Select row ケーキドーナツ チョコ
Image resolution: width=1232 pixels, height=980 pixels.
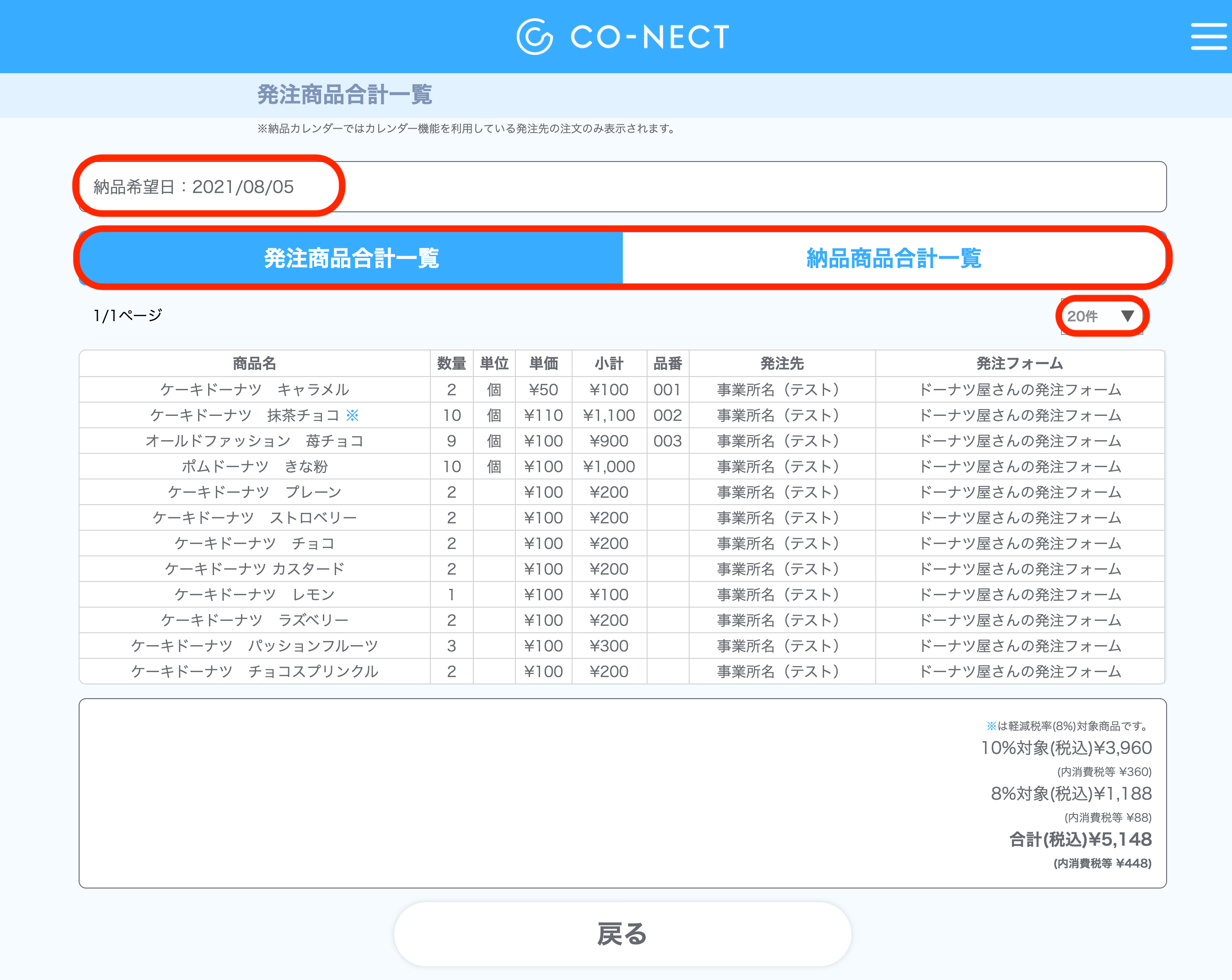(x=621, y=543)
